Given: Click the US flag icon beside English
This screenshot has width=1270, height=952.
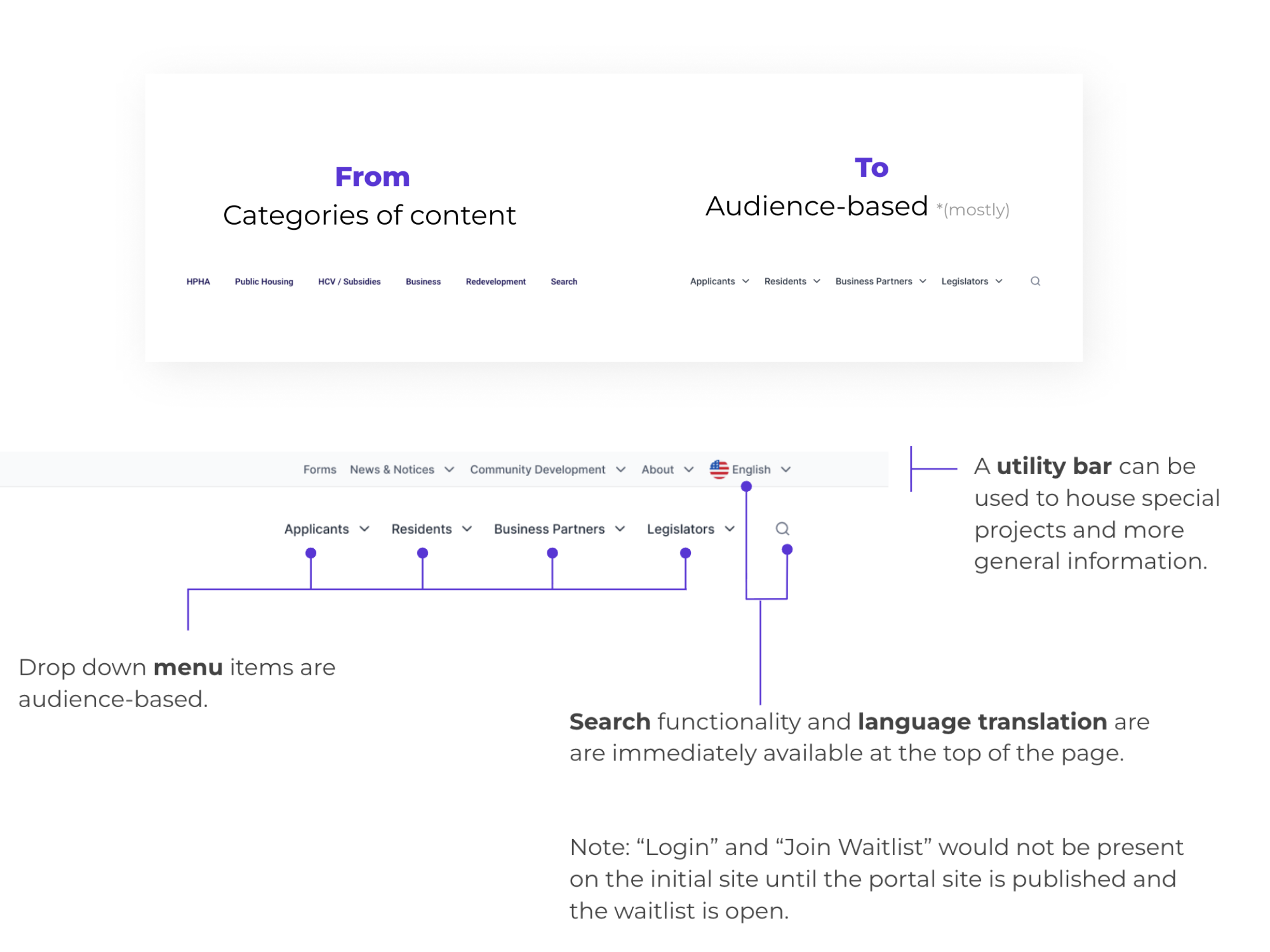Looking at the screenshot, I should coord(719,470).
